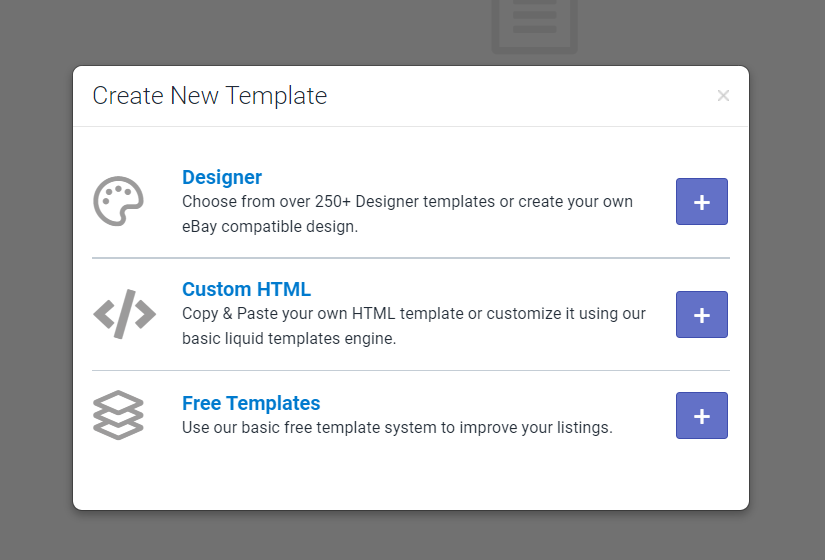
Task: Click the "Copy & Paste your own HTML" description
Action: (x=413, y=314)
